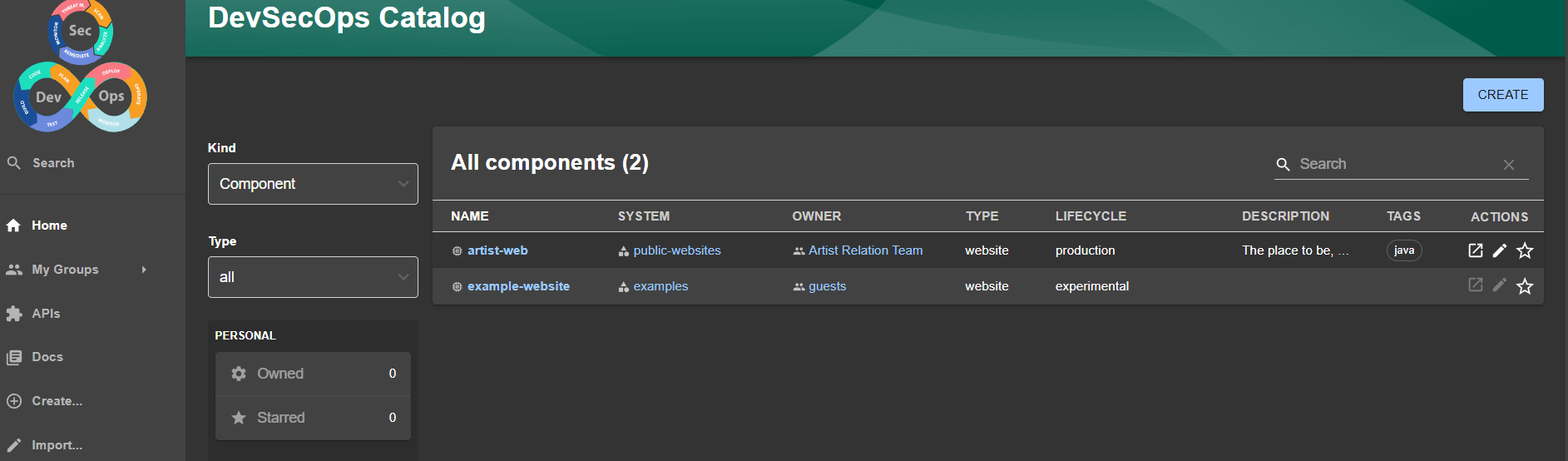
Task: Select the Owned personal filter
Action: 313,374
